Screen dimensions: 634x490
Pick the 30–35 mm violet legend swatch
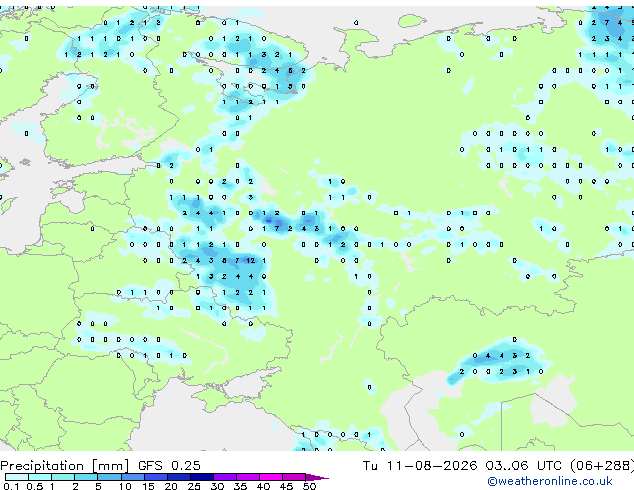pyautogui.click(x=224, y=477)
